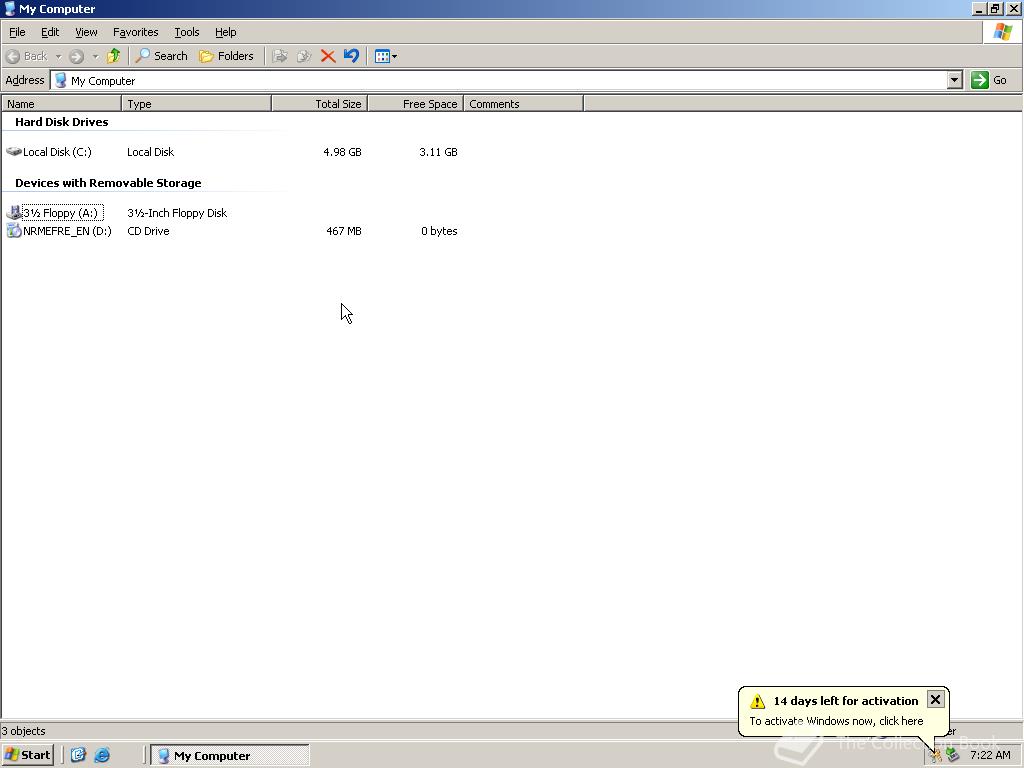Open the Help menu

225,32
